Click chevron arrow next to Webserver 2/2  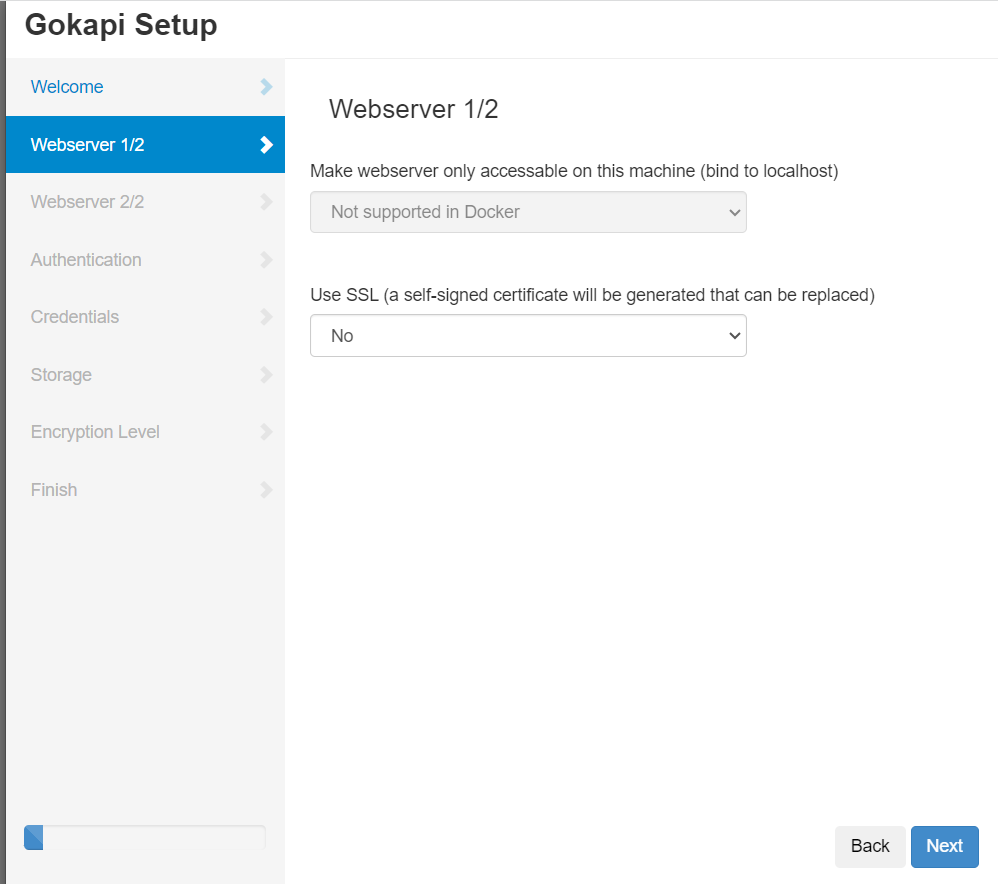click(266, 202)
